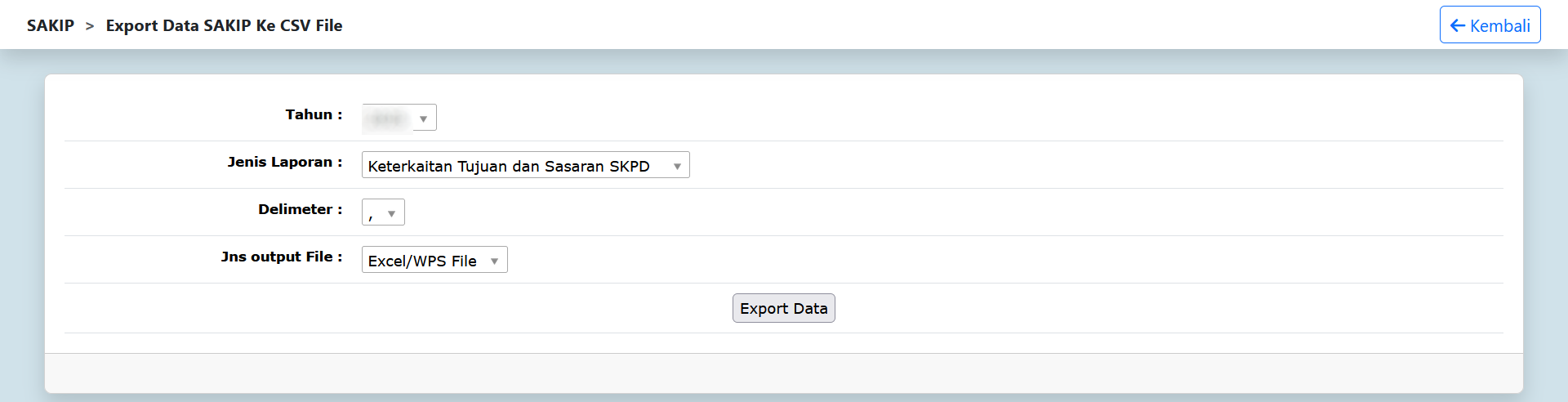Click the Delimeter dropdown arrow
This screenshot has height=402, width=1568.
pos(392,213)
